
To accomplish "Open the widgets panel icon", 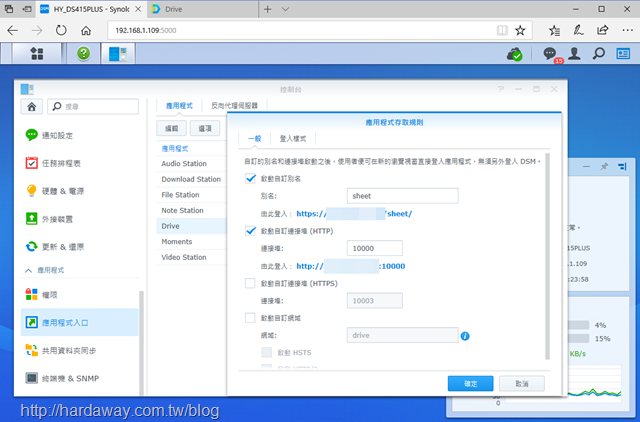I will coord(623,53).
